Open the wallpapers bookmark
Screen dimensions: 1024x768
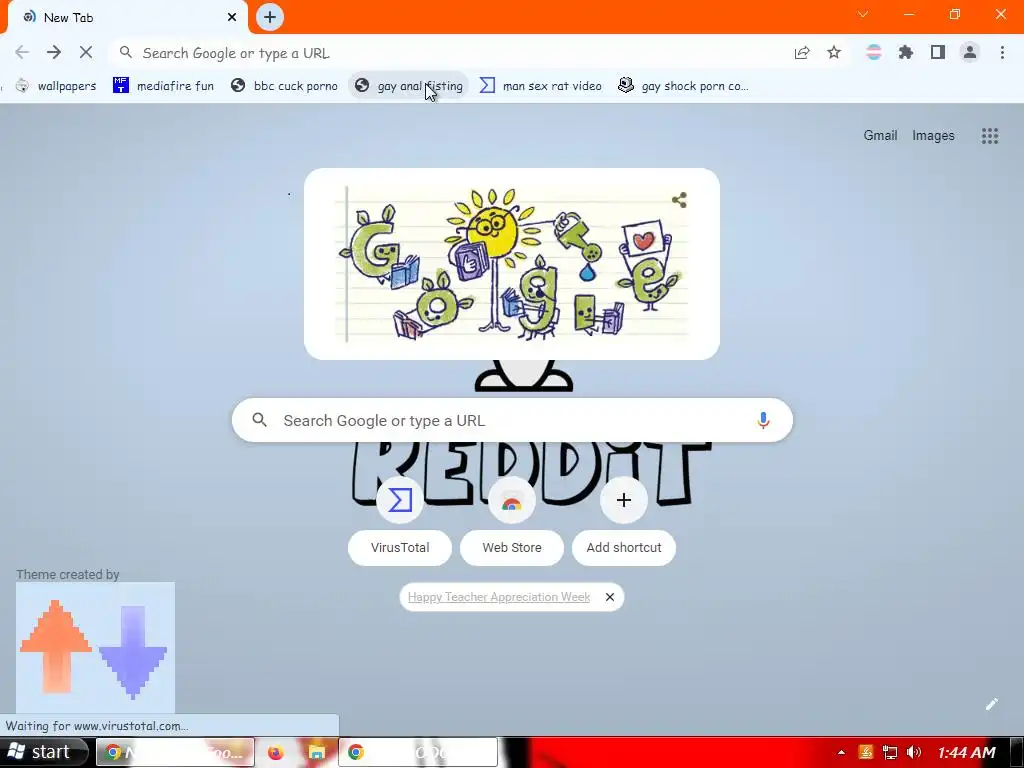(x=56, y=86)
